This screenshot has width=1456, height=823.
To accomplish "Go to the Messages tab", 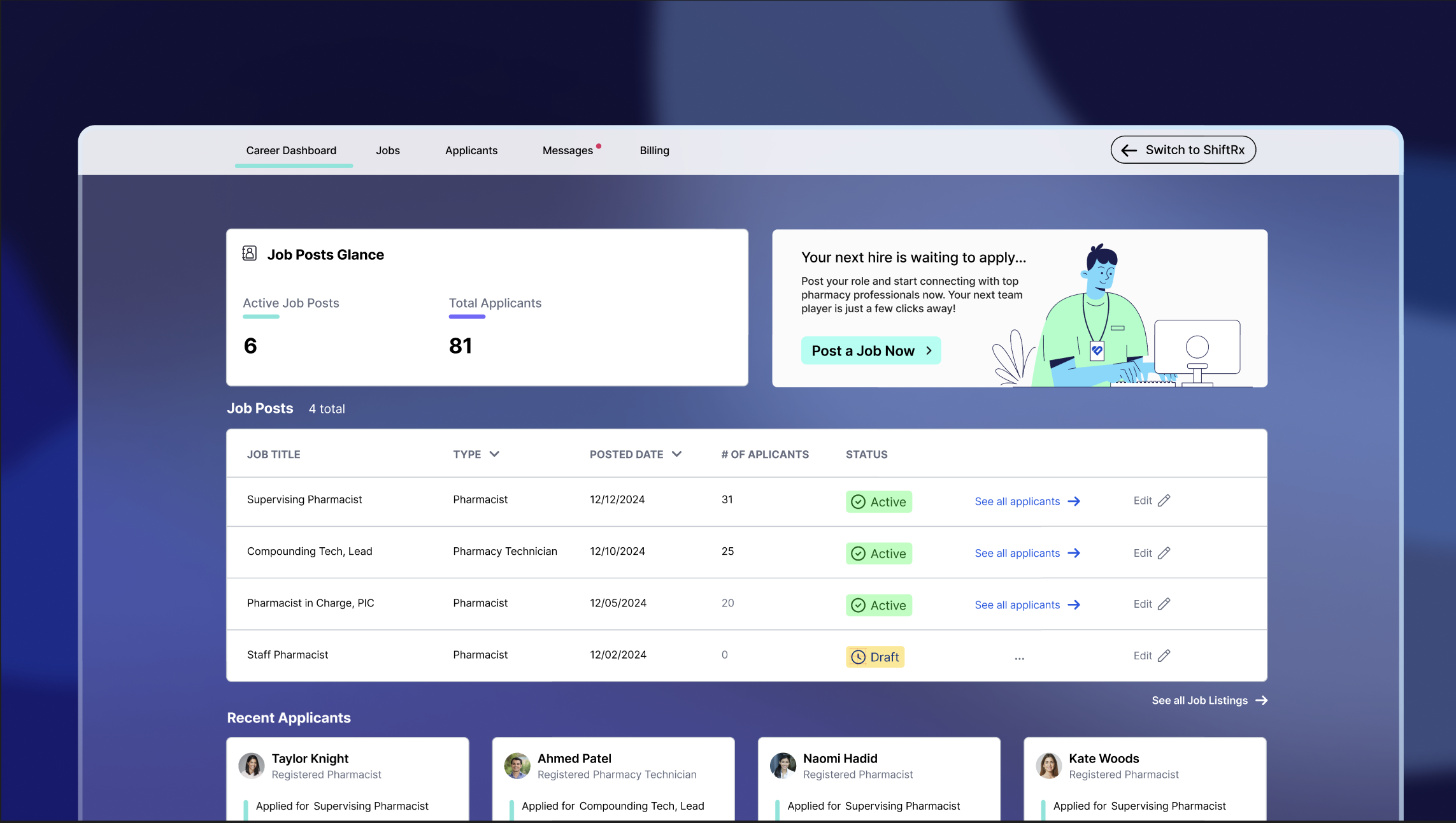I will (567, 150).
